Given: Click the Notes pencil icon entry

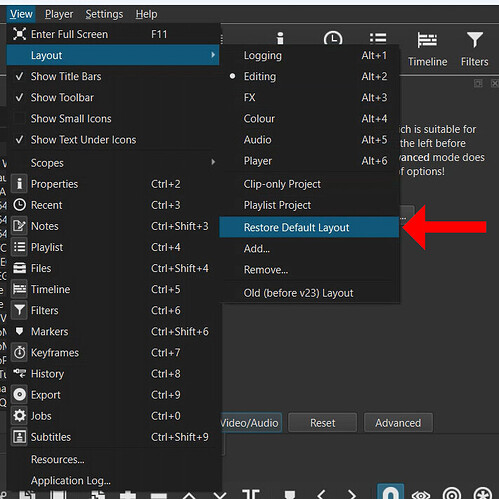Looking at the screenshot, I should coord(20,226).
